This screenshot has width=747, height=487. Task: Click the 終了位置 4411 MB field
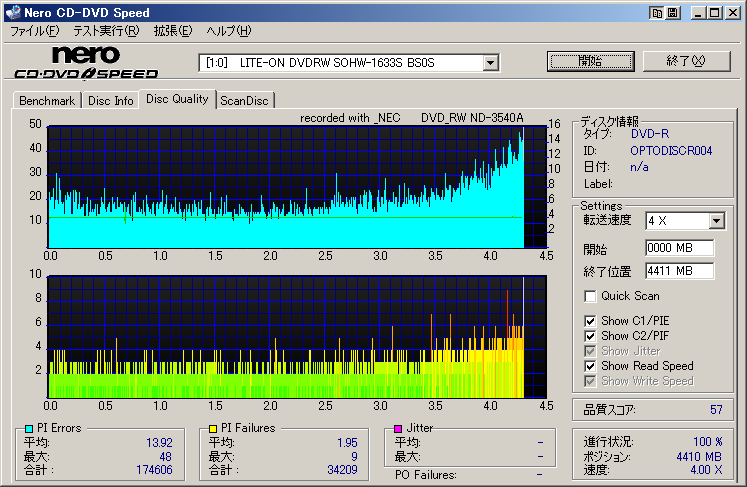click(680, 271)
